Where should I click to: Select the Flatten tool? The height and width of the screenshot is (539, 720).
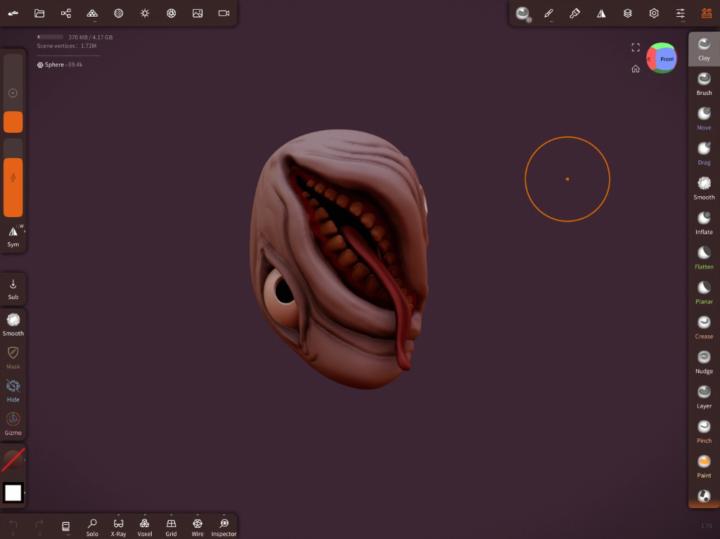704,256
